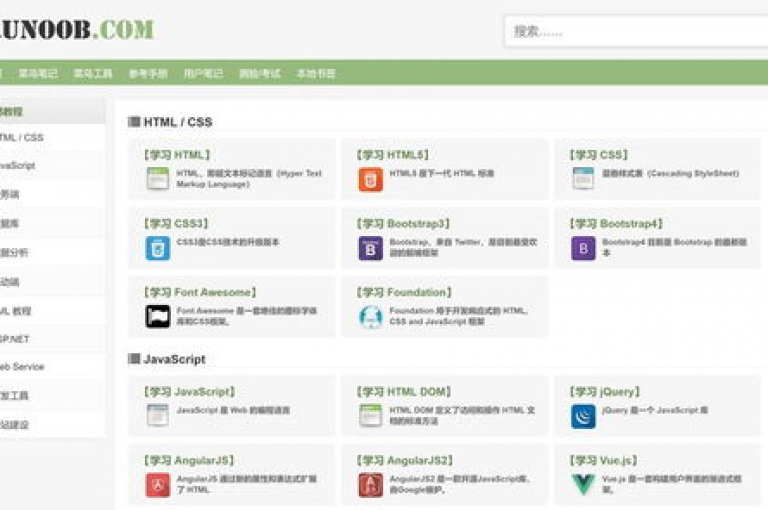Viewport: 768px width, 510px height.
Task: Open 菜鸟工具 in the green nav bar
Action: [93, 73]
